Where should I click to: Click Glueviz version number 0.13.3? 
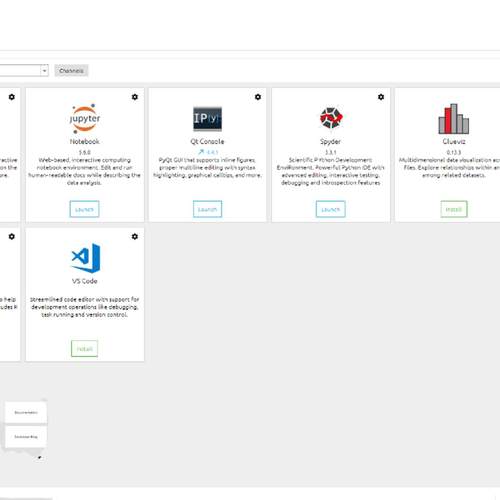(454, 153)
